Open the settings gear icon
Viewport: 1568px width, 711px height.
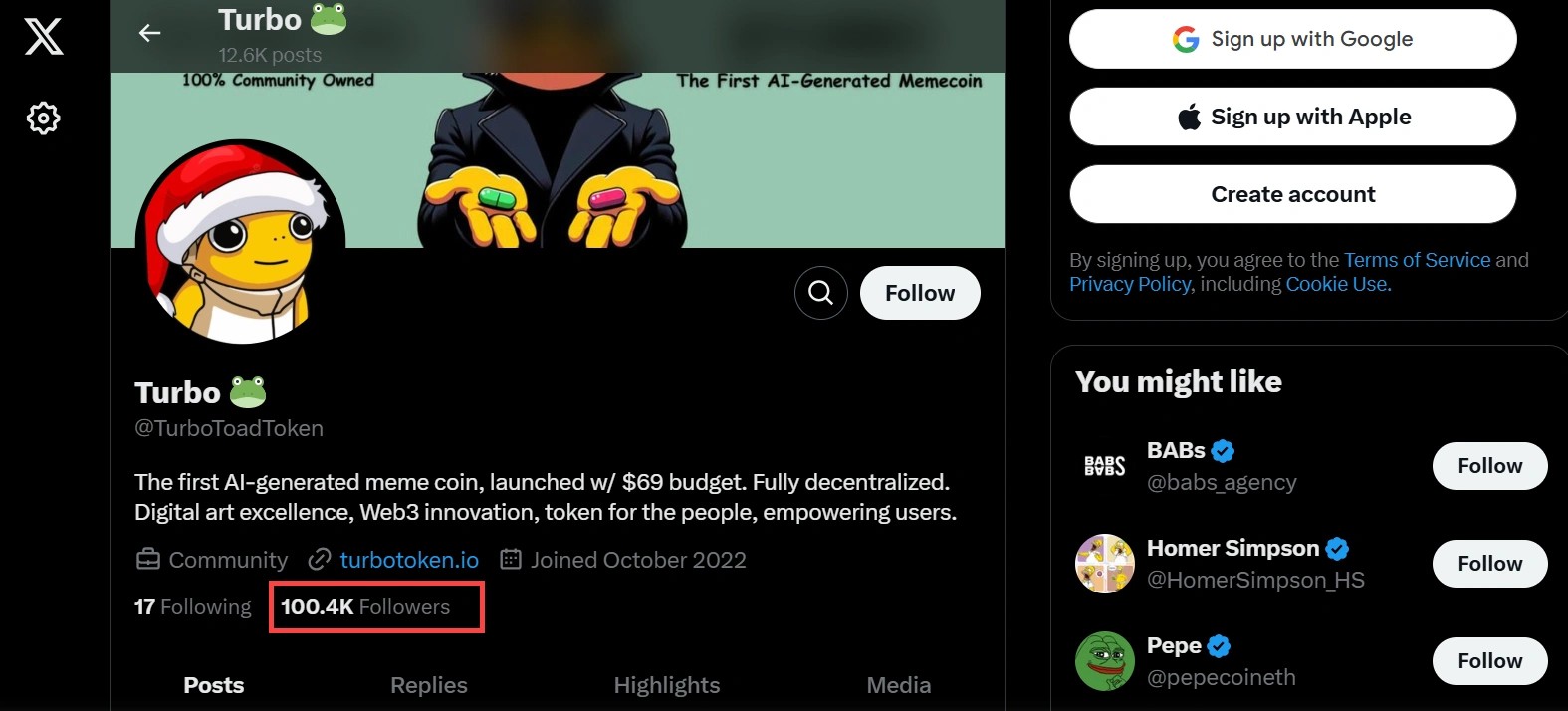pos(44,118)
